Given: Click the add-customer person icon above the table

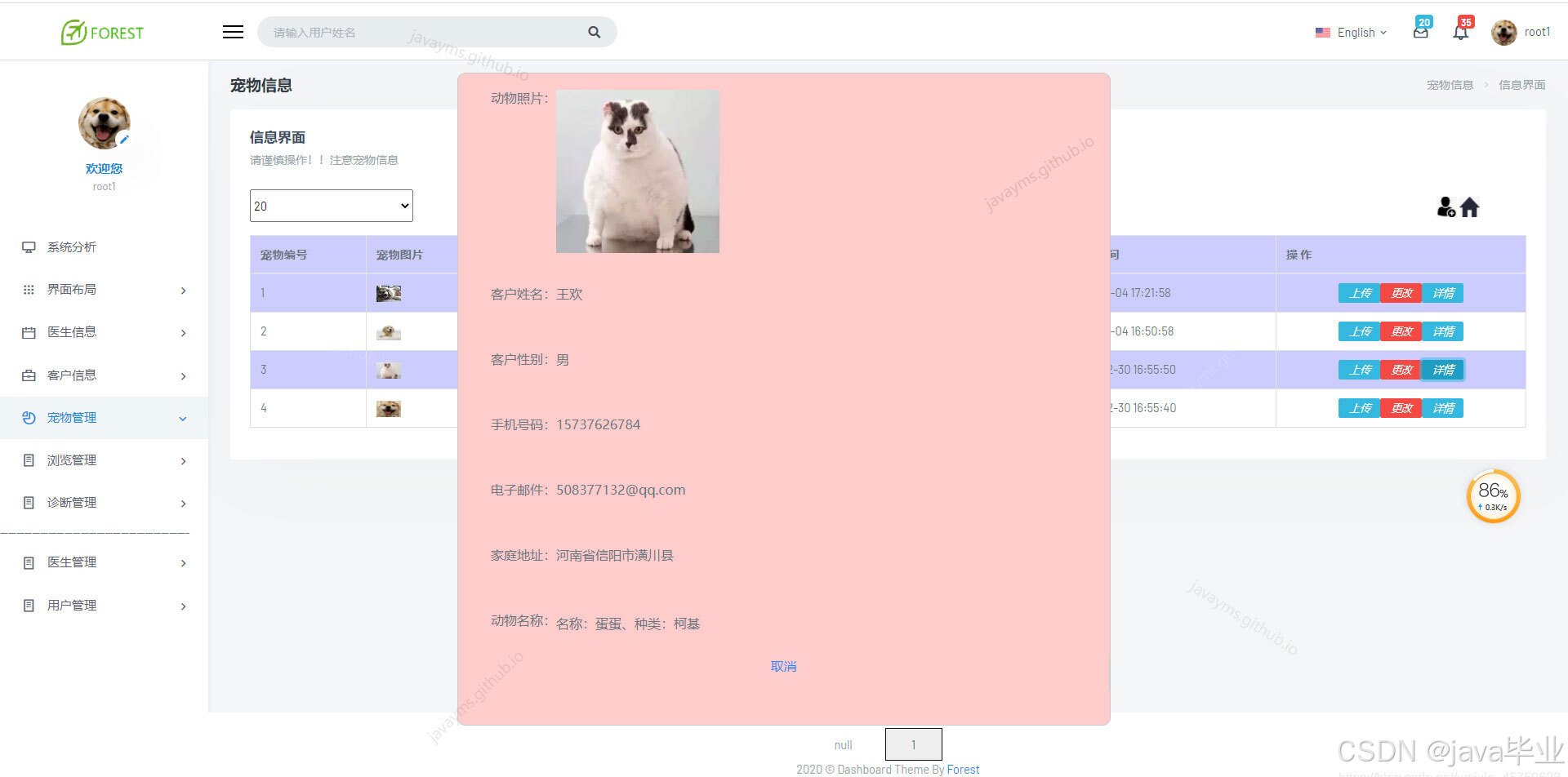Looking at the screenshot, I should click(x=1446, y=207).
